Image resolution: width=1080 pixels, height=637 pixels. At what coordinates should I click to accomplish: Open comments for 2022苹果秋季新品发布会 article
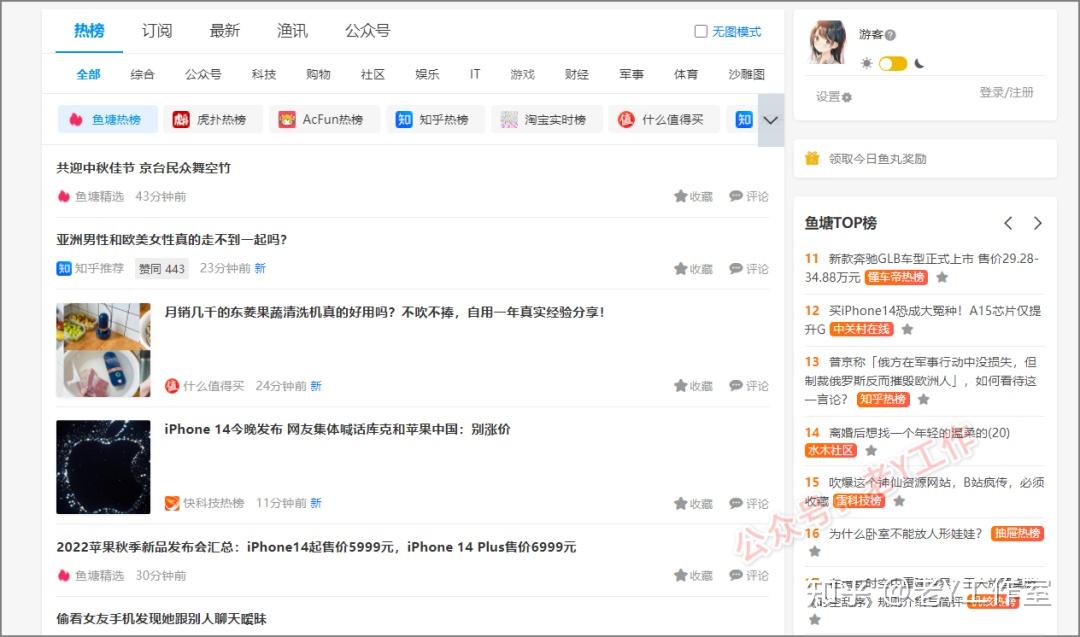click(x=749, y=575)
